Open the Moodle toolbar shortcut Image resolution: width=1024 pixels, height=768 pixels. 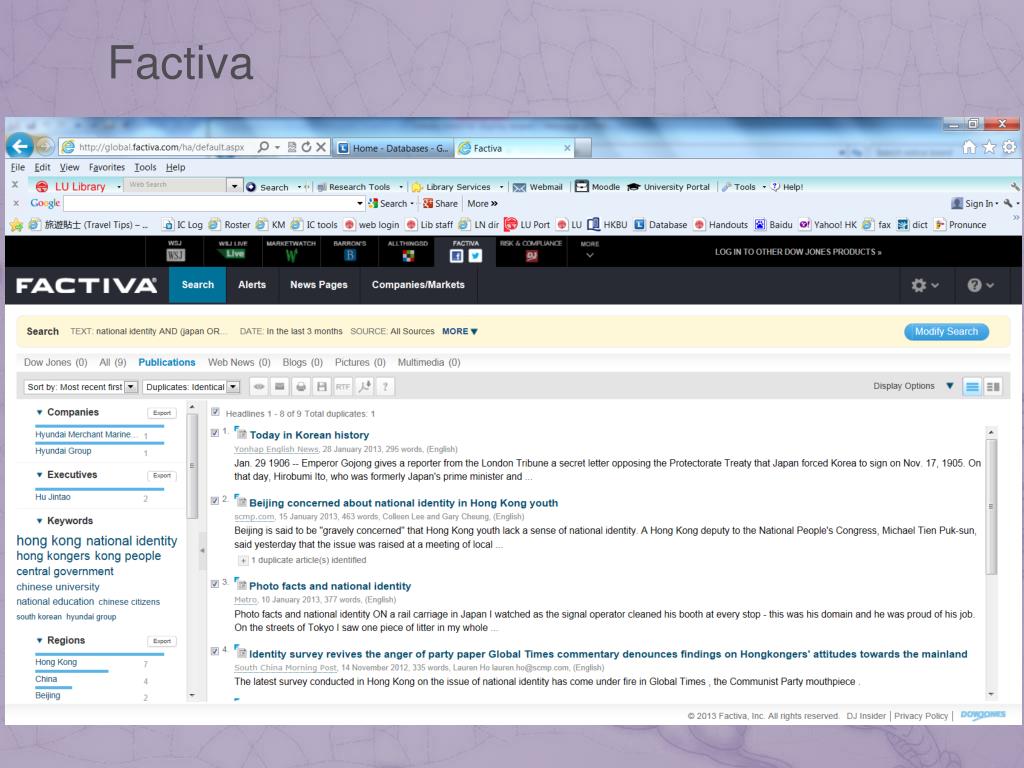pos(598,187)
